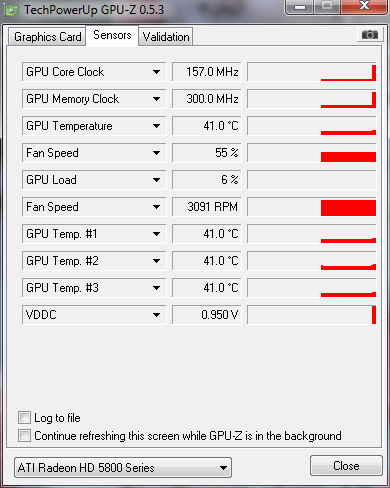Close the window via title bar X

(x=364, y=6)
